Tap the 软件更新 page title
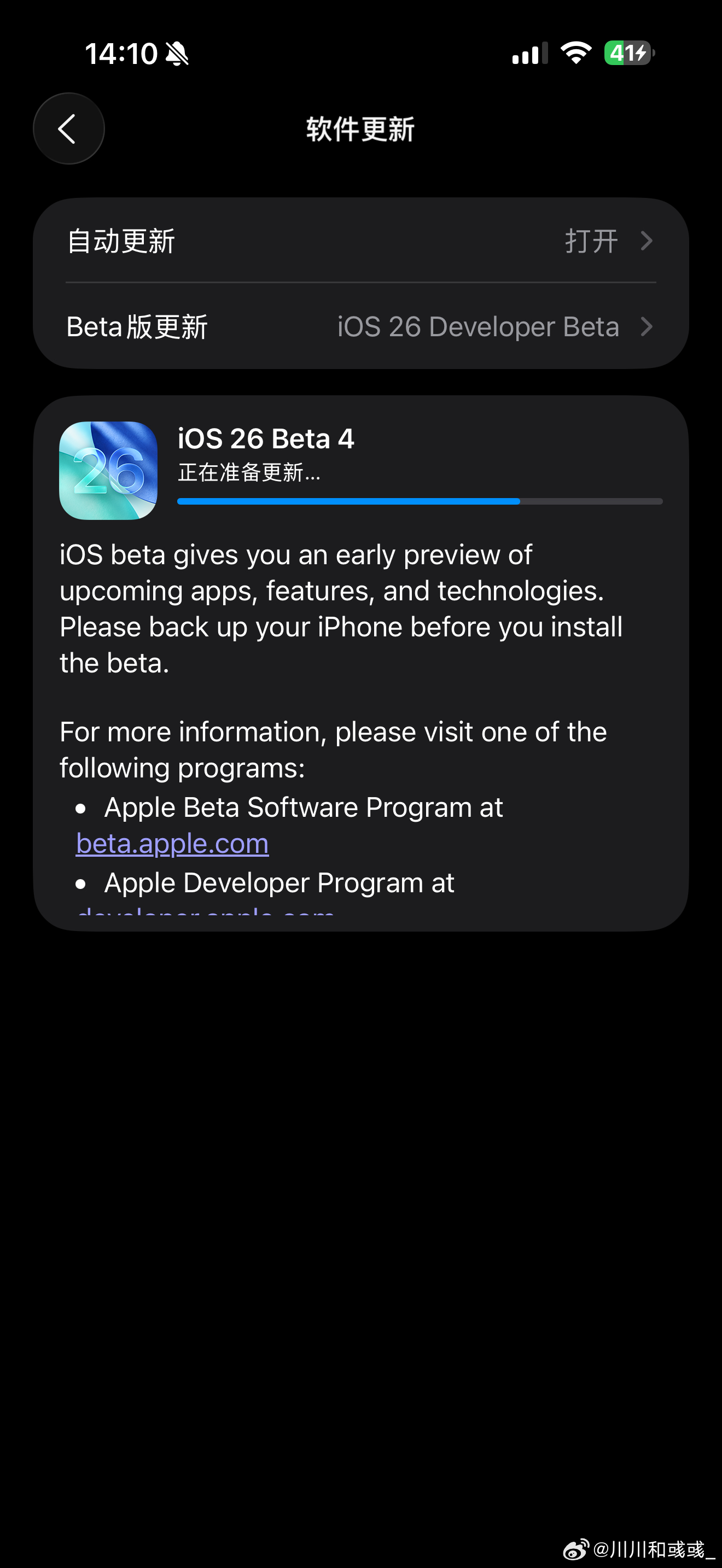Image resolution: width=722 pixels, height=1568 pixels. pos(360,129)
